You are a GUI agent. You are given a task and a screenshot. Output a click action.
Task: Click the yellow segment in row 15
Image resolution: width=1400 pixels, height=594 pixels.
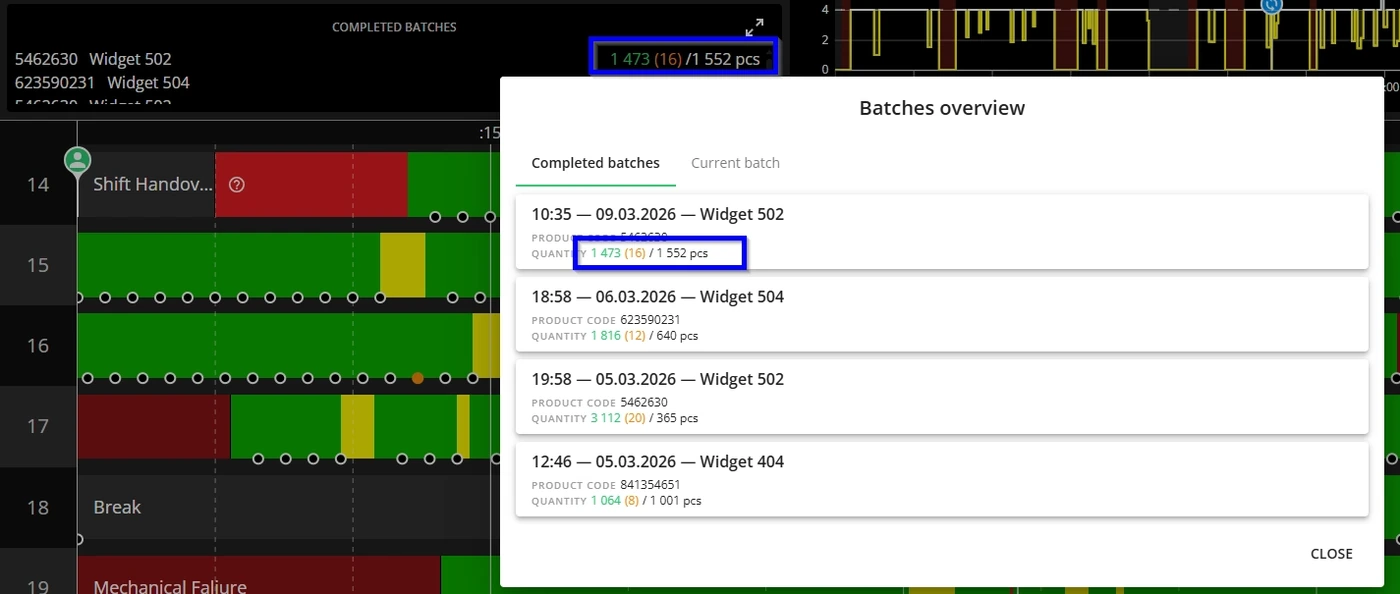[x=402, y=264]
